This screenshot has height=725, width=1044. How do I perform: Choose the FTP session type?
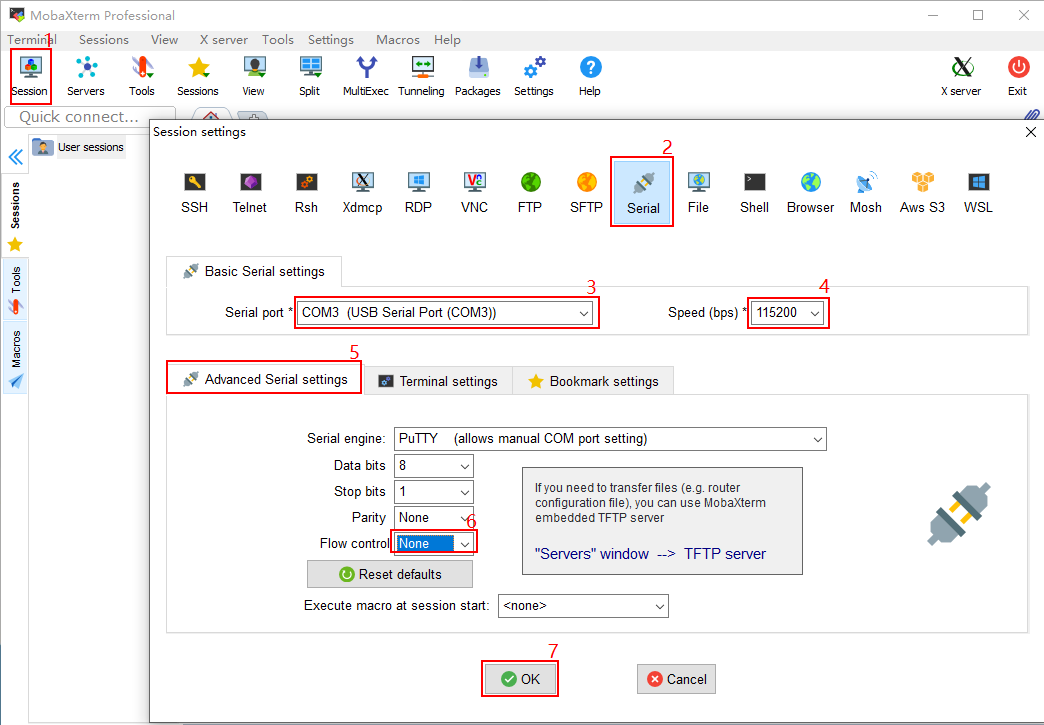pyautogui.click(x=530, y=193)
